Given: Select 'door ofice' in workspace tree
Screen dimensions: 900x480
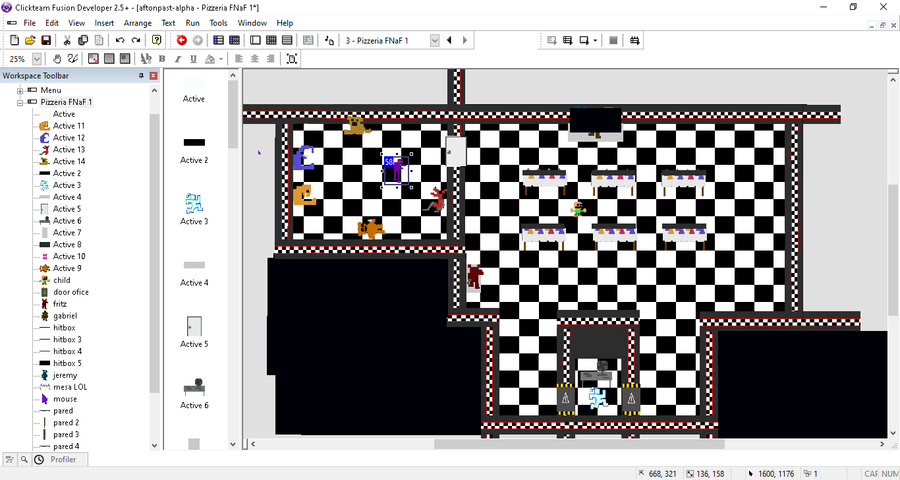Looking at the screenshot, I should [71, 292].
